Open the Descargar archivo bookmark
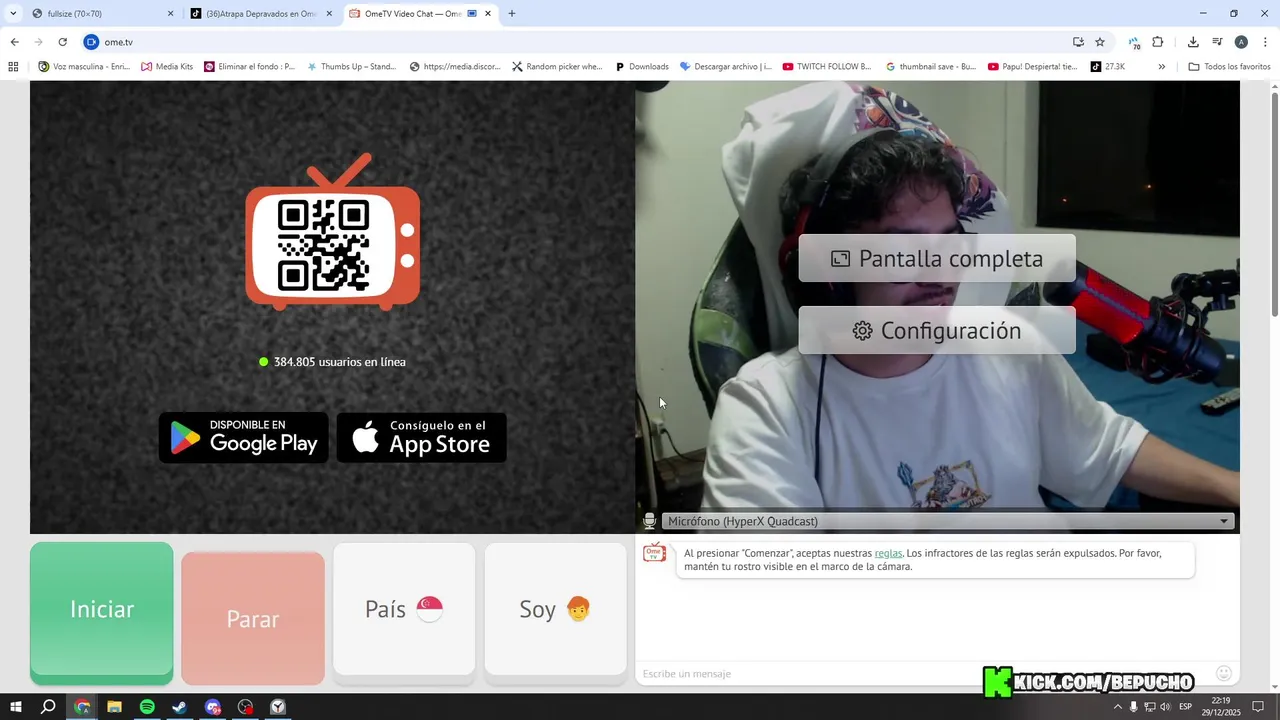Screen dimensions: 1280x720 tap(726, 67)
